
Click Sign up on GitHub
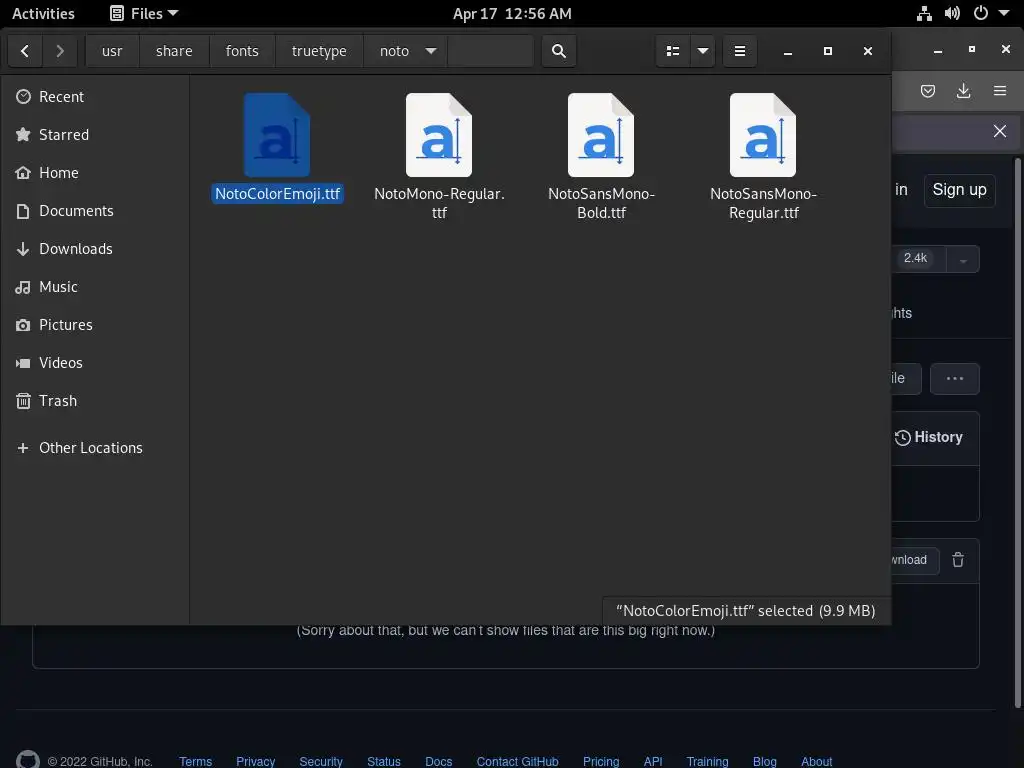(x=959, y=190)
